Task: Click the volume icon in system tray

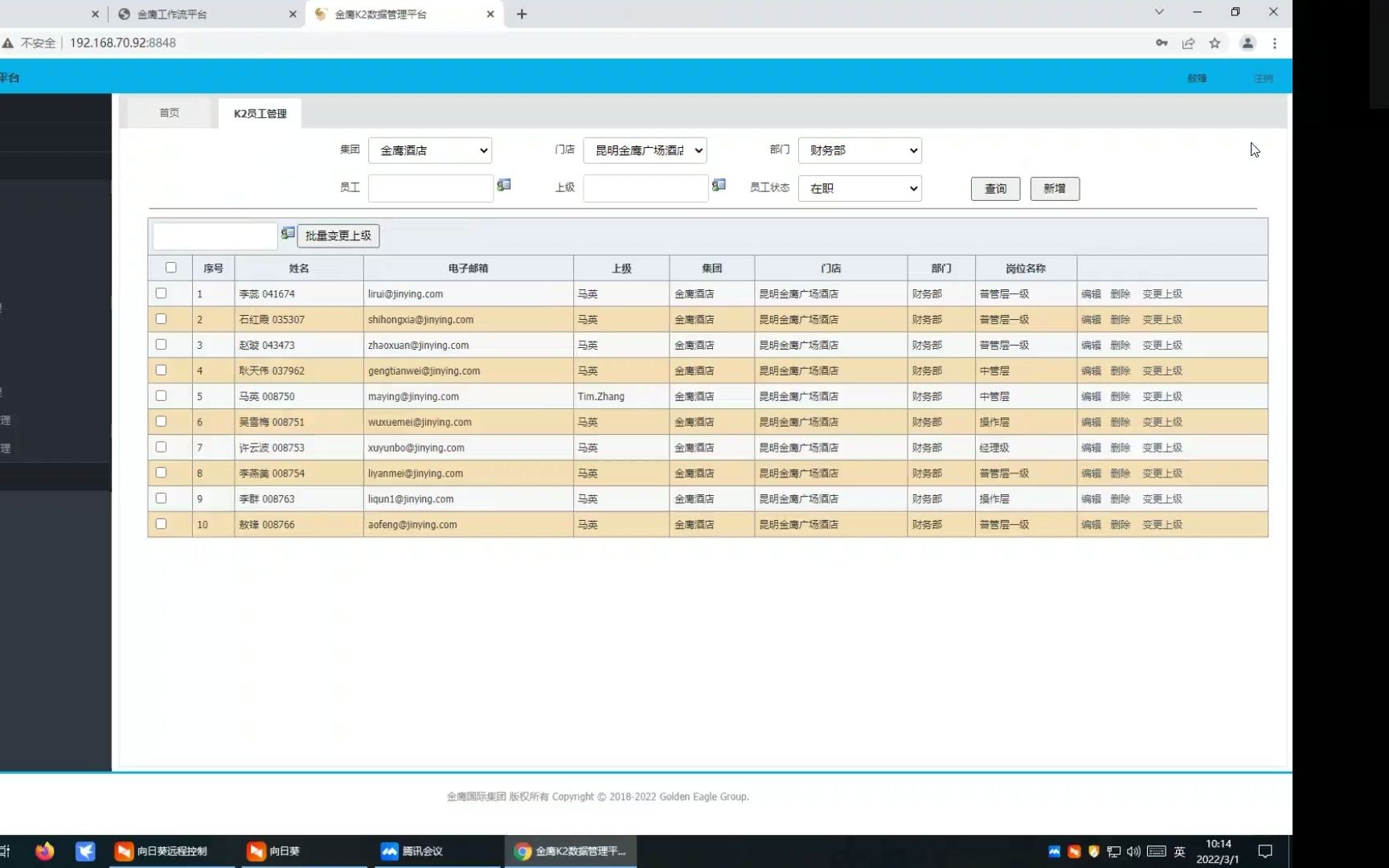Action: pyautogui.click(x=1133, y=851)
